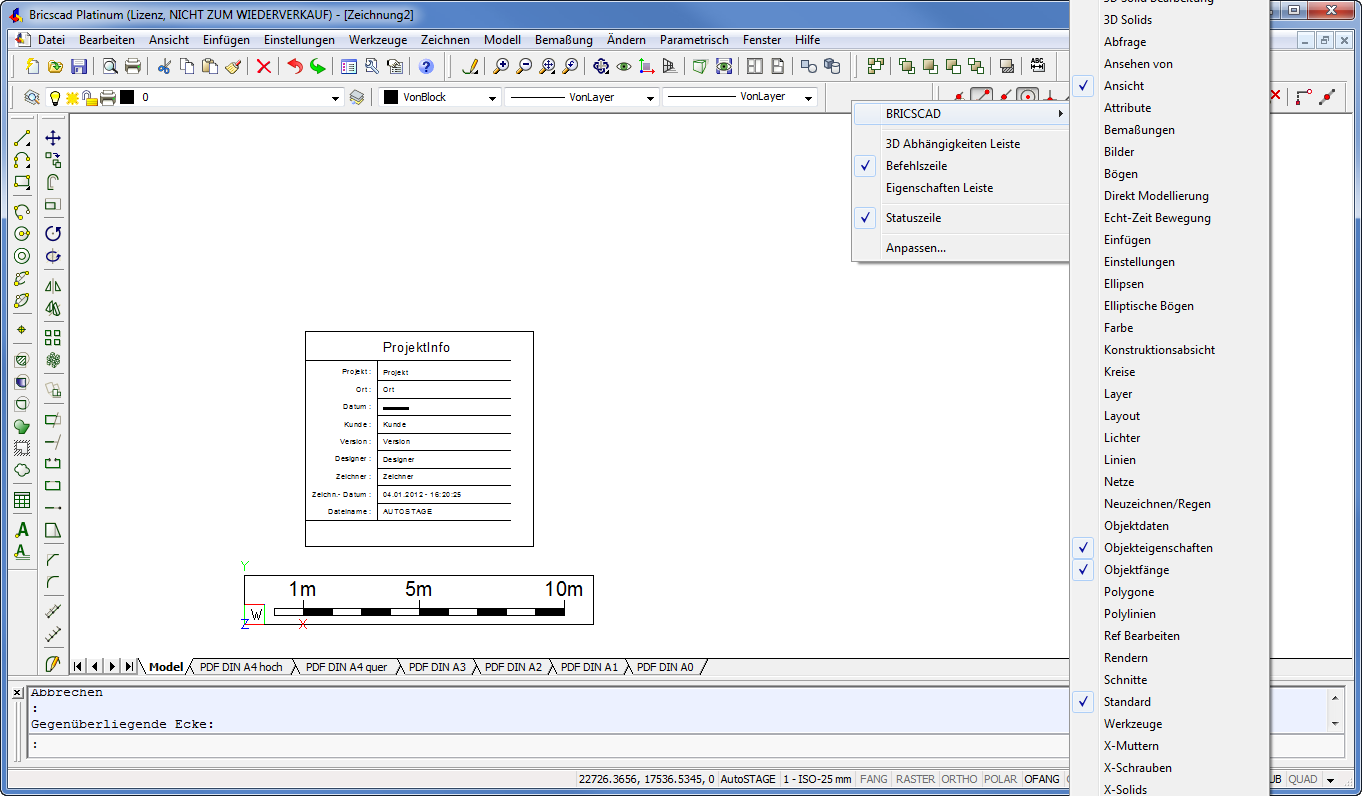Toggle ORTHO in the status bar

click(x=959, y=779)
